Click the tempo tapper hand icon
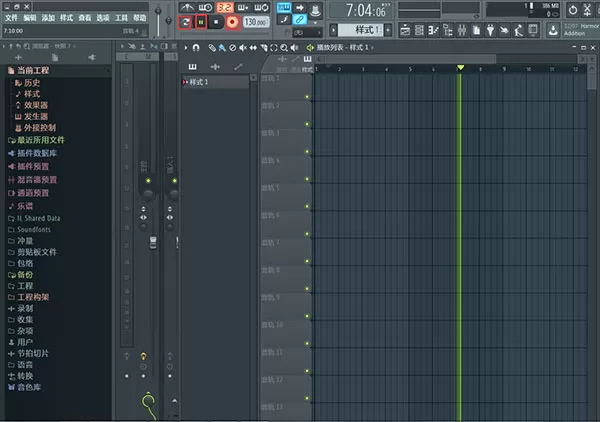Image resolution: width=600 pixels, height=422 pixels. [504, 30]
